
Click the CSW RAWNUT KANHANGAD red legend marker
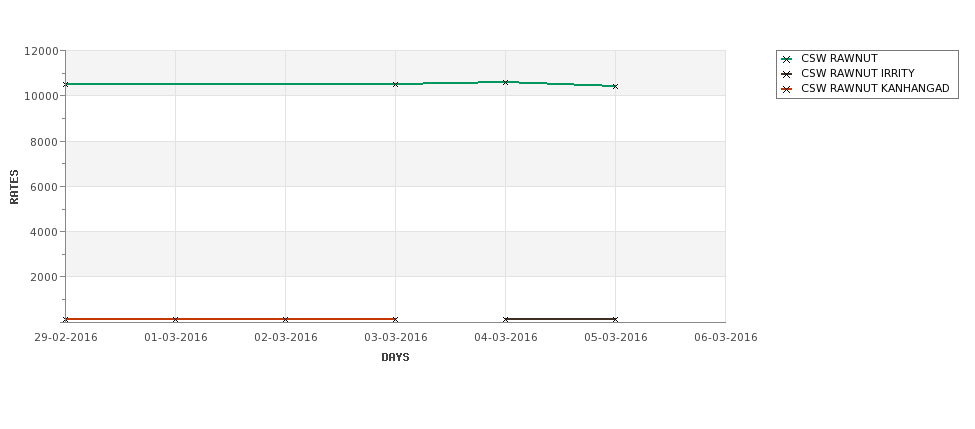tap(787, 89)
